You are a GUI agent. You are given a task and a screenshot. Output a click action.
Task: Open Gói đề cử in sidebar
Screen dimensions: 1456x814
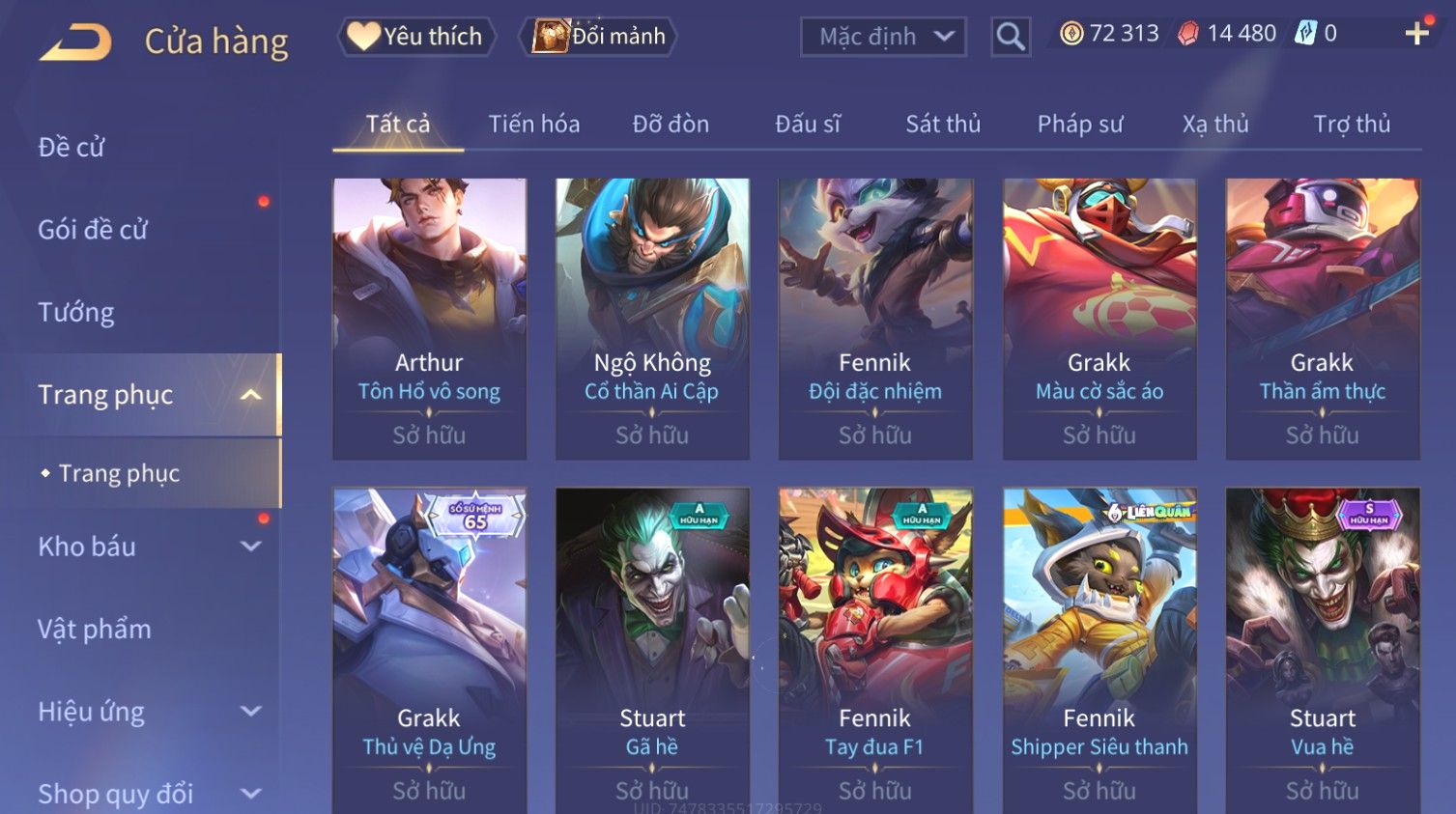93,230
